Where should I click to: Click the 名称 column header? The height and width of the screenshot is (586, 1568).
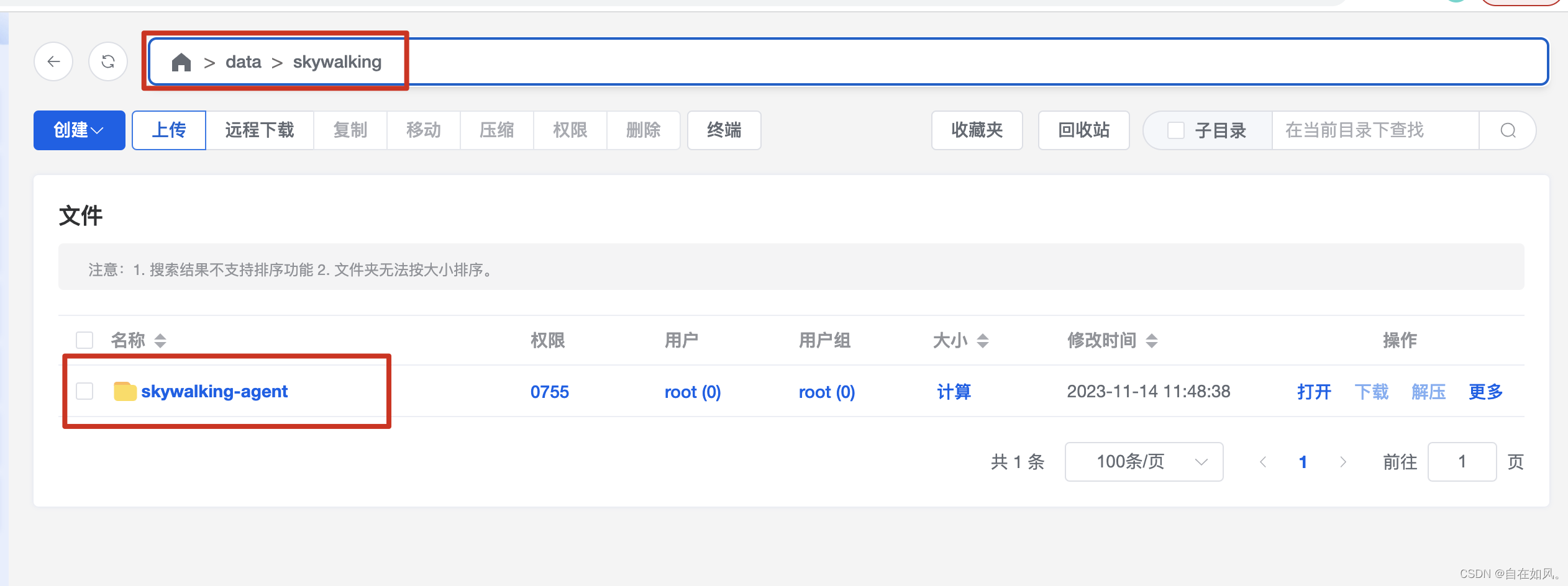128,340
